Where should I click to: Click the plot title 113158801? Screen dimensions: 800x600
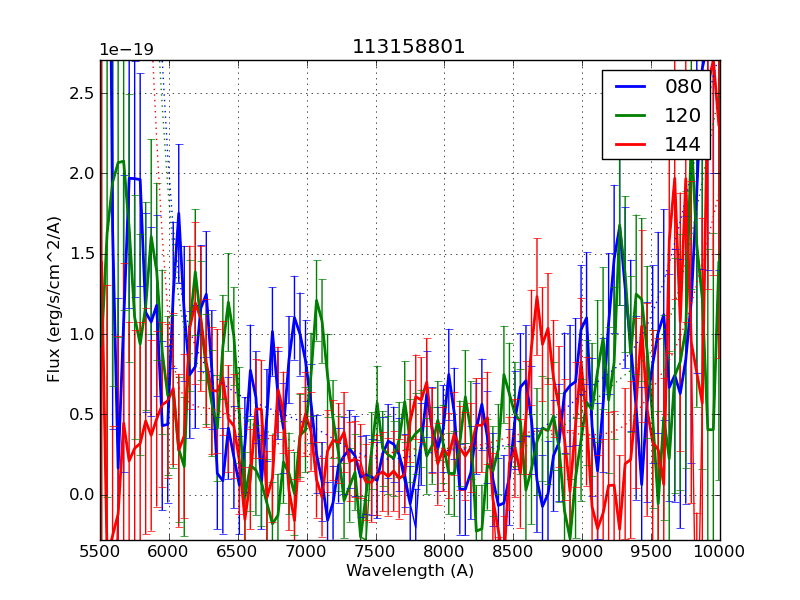click(x=409, y=47)
